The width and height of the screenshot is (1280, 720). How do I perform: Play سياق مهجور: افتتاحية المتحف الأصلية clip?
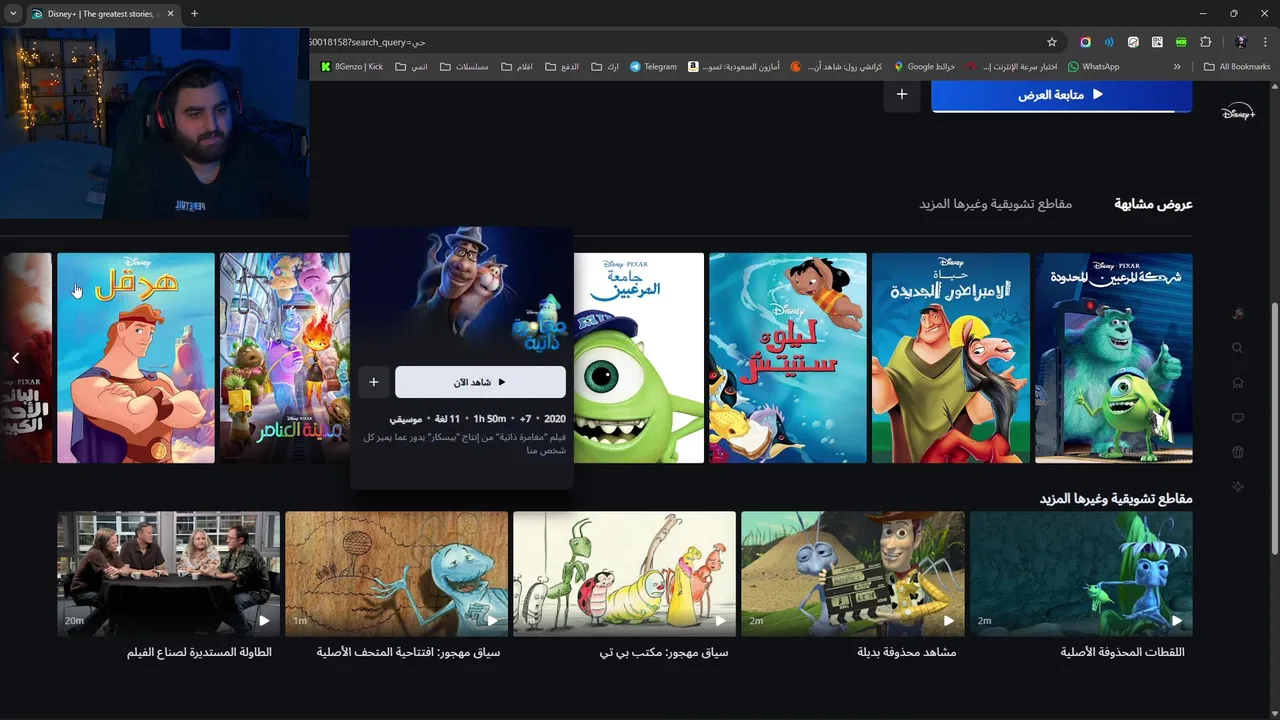point(396,574)
